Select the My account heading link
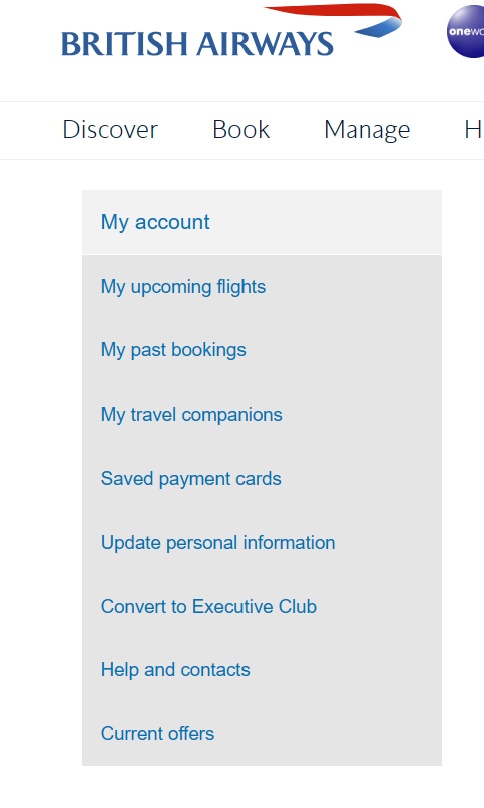Screen dimensions: 484x808 (155, 223)
